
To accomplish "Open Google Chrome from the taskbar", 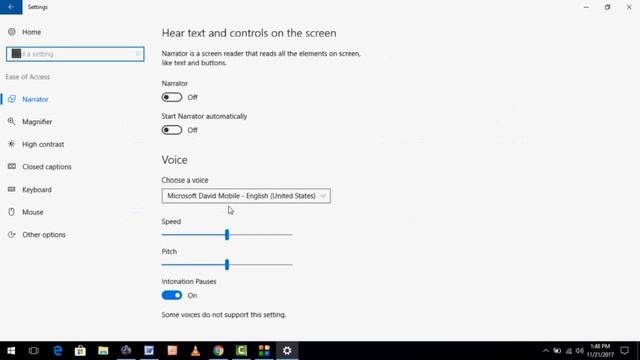I will 218,351.
